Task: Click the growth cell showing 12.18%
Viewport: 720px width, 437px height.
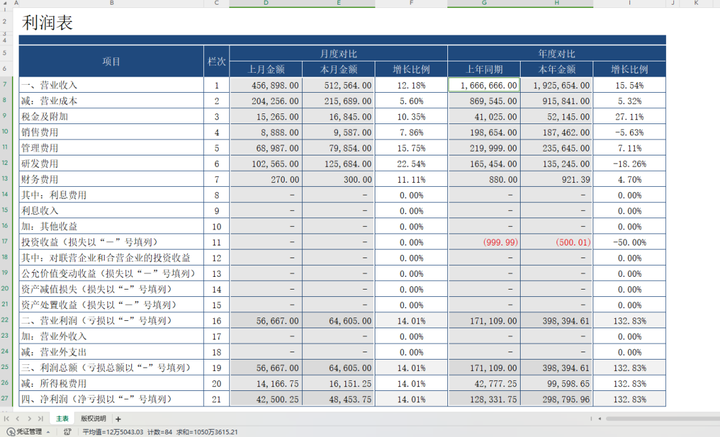Action: 411,85
